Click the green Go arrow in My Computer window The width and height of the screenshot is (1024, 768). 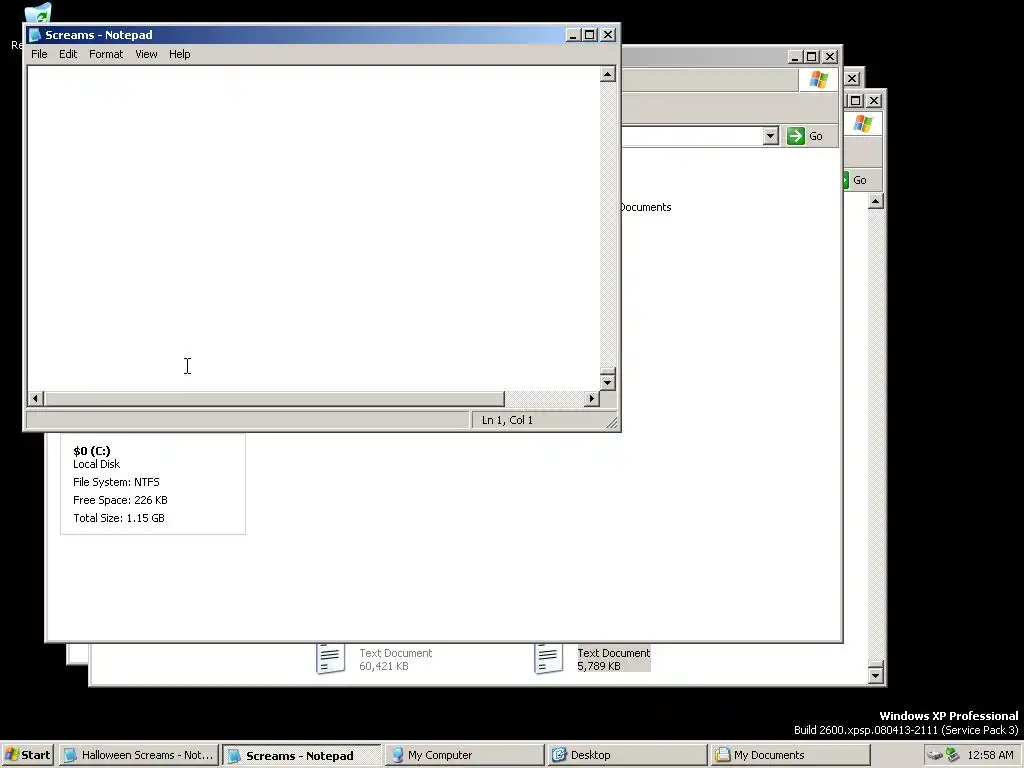(x=795, y=136)
